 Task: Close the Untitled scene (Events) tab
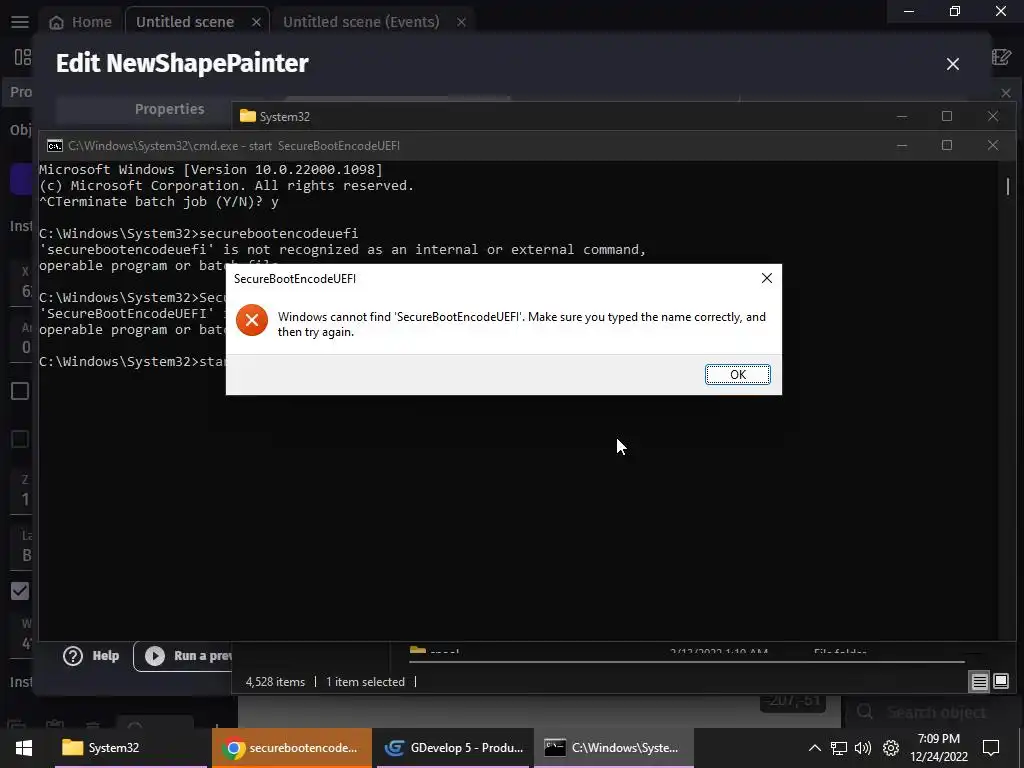pyautogui.click(x=461, y=22)
